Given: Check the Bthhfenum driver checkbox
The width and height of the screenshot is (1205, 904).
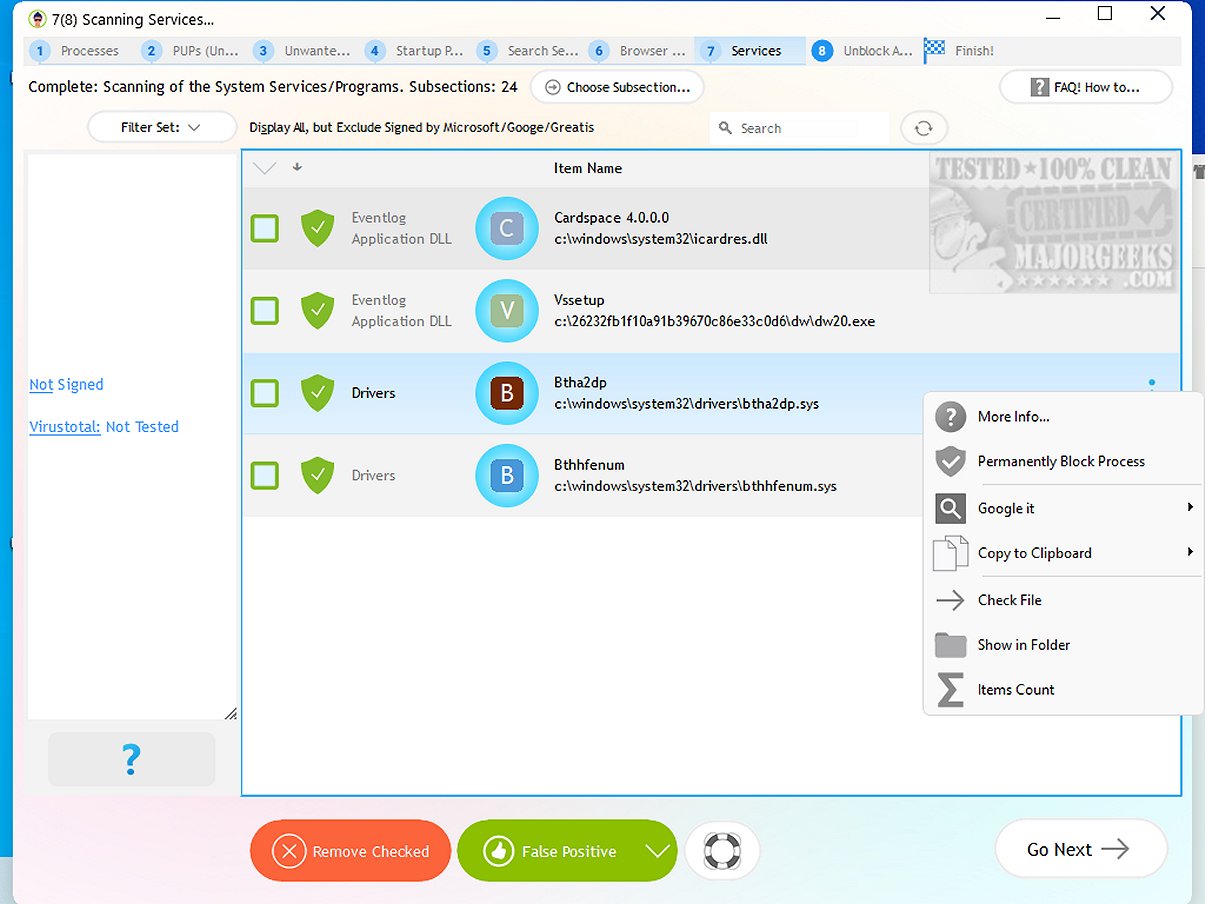Looking at the screenshot, I should pos(265,476).
